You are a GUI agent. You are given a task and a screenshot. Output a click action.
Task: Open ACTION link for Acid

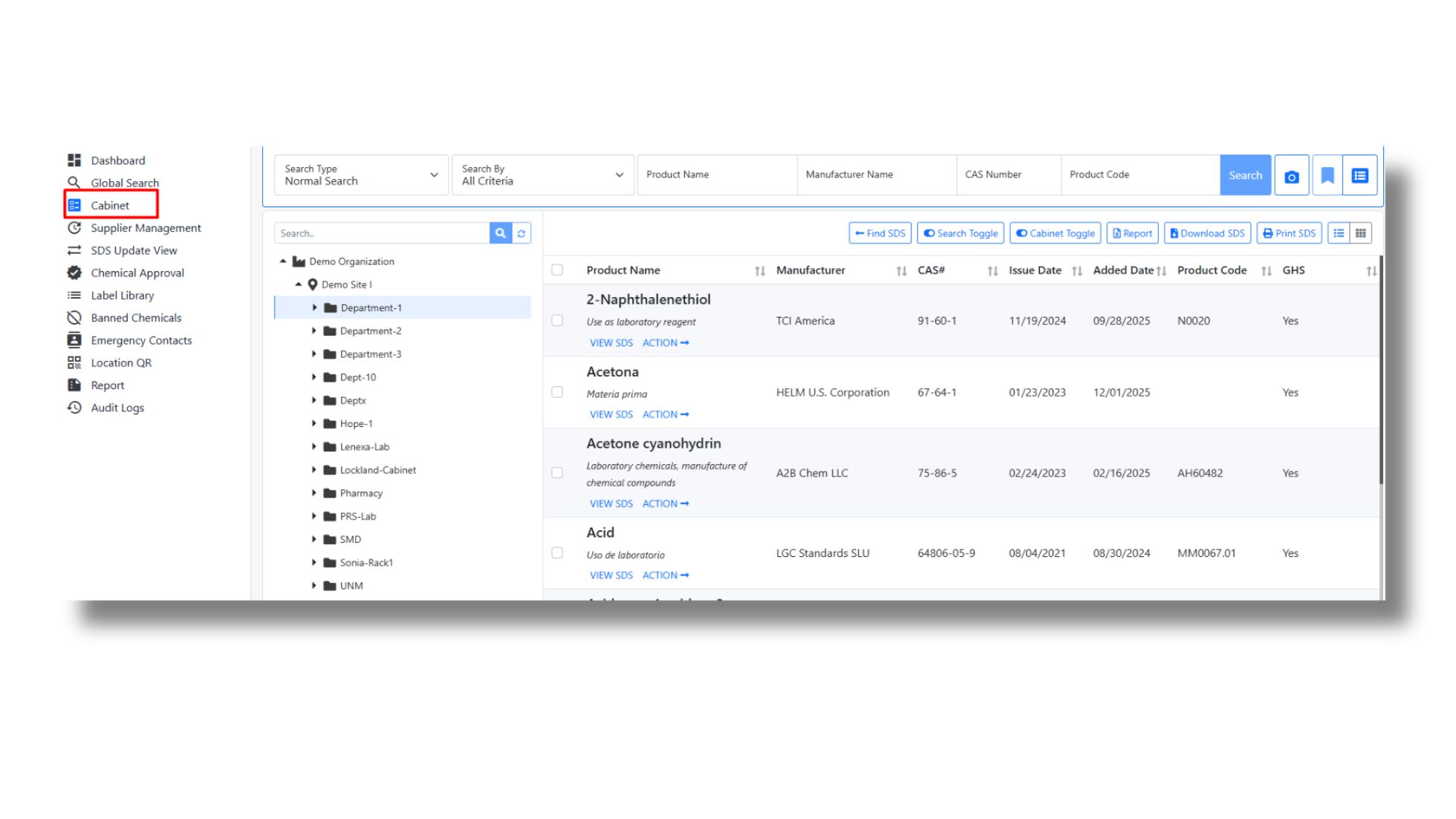pos(666,575)
